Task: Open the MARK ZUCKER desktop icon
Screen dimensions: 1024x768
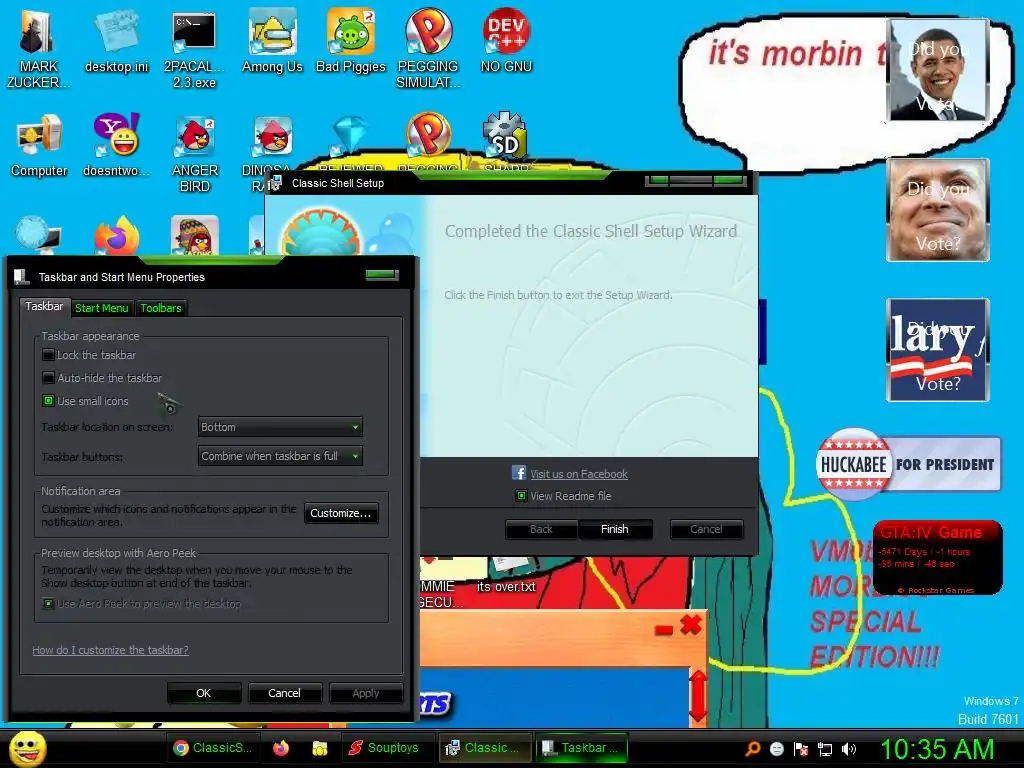Action: tap(38, 48)
